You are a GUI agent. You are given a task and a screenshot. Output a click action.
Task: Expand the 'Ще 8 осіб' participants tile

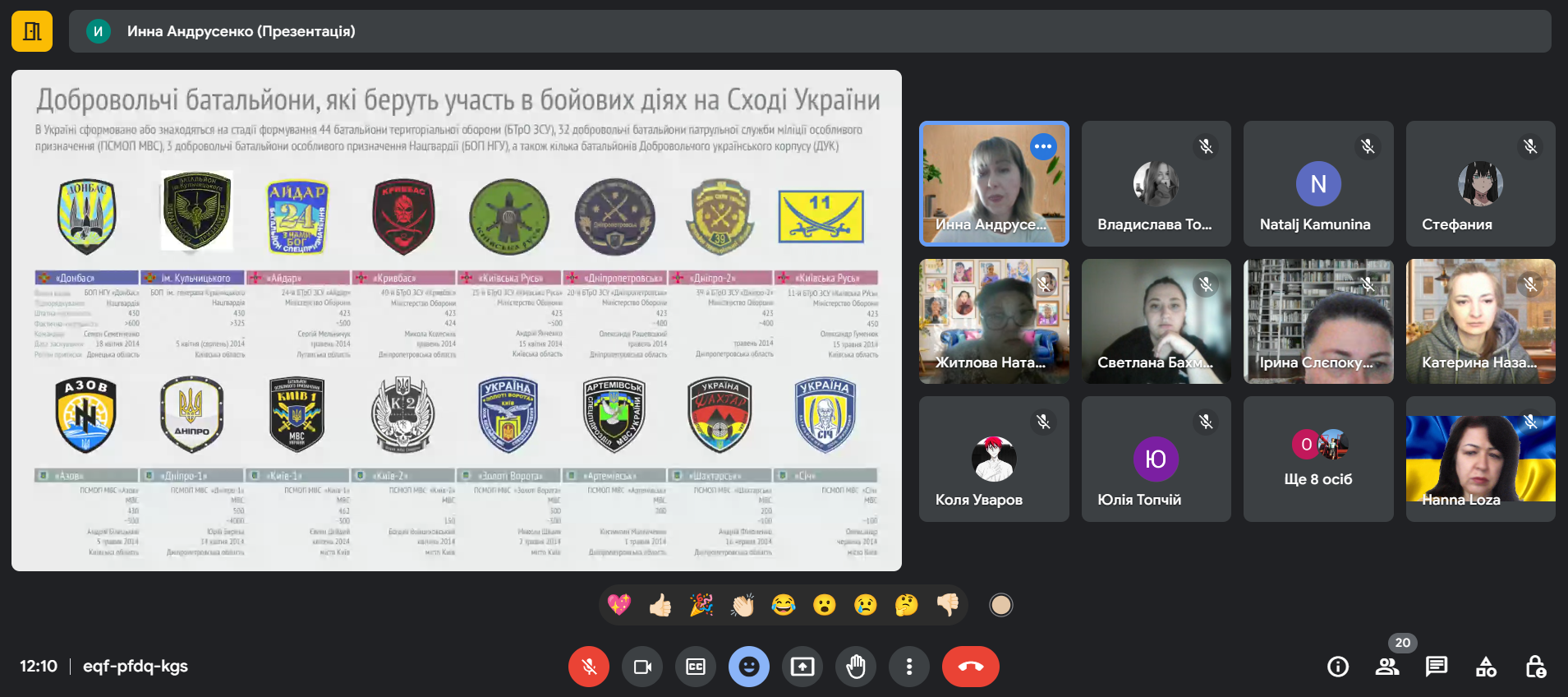point(1317,459)
